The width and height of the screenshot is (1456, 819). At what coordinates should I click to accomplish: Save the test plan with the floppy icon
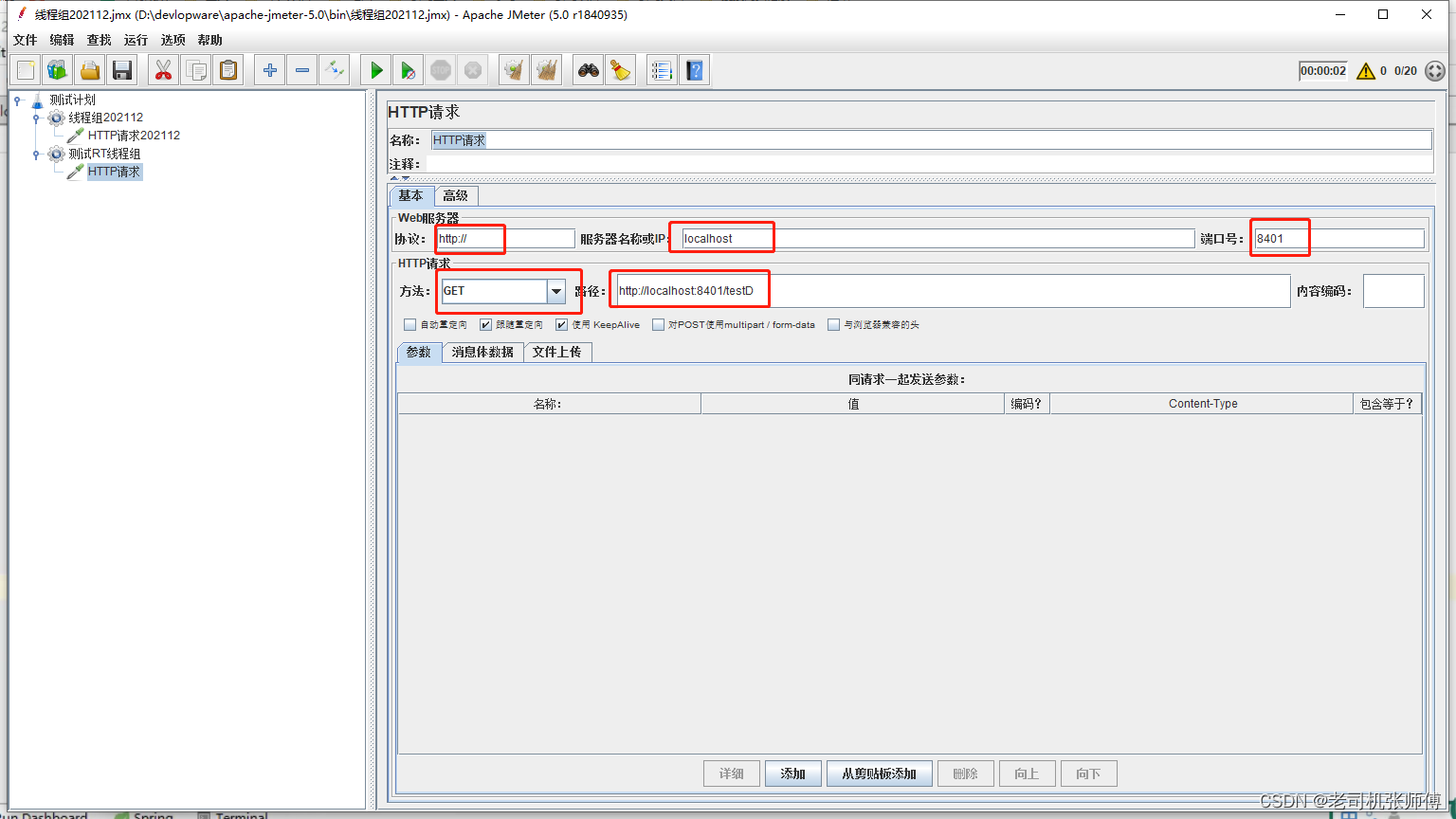click(x=122, y=70)
